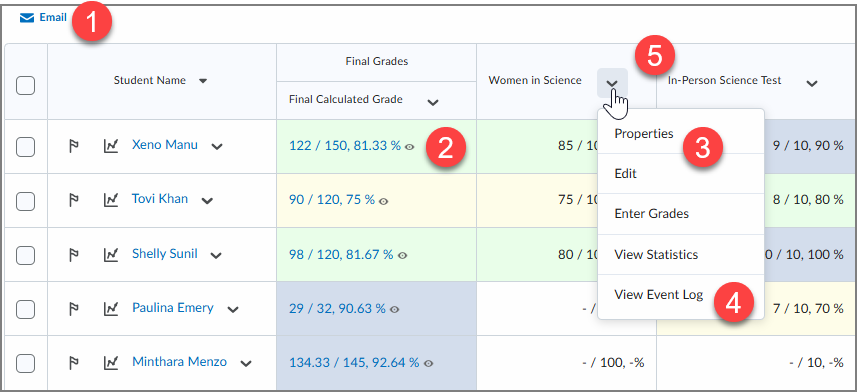This screenshot has height=392, width=857.
Task: Choose Enter Grades from the context menu
Action: point(651,214)
